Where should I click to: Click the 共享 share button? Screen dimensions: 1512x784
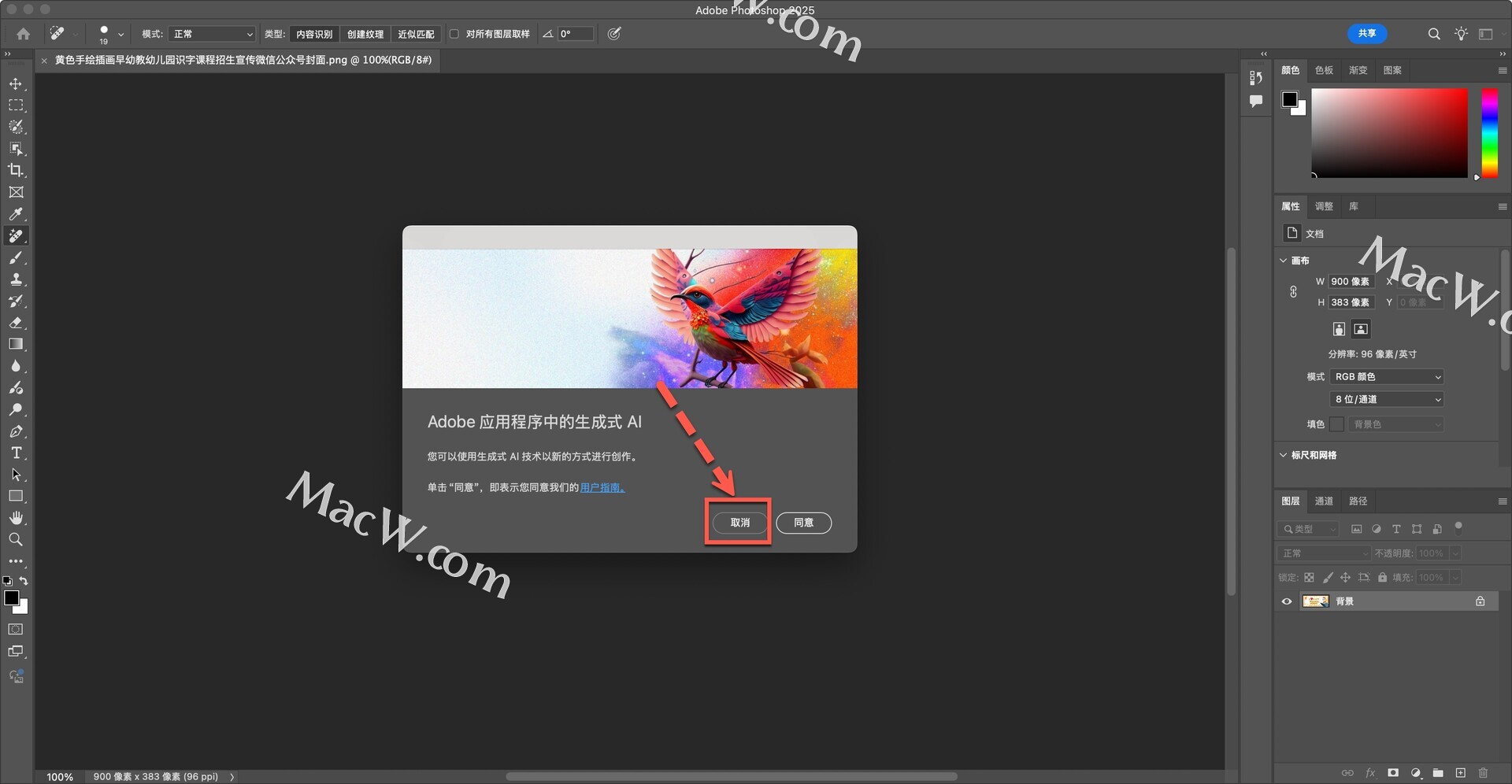(1367, 34)
